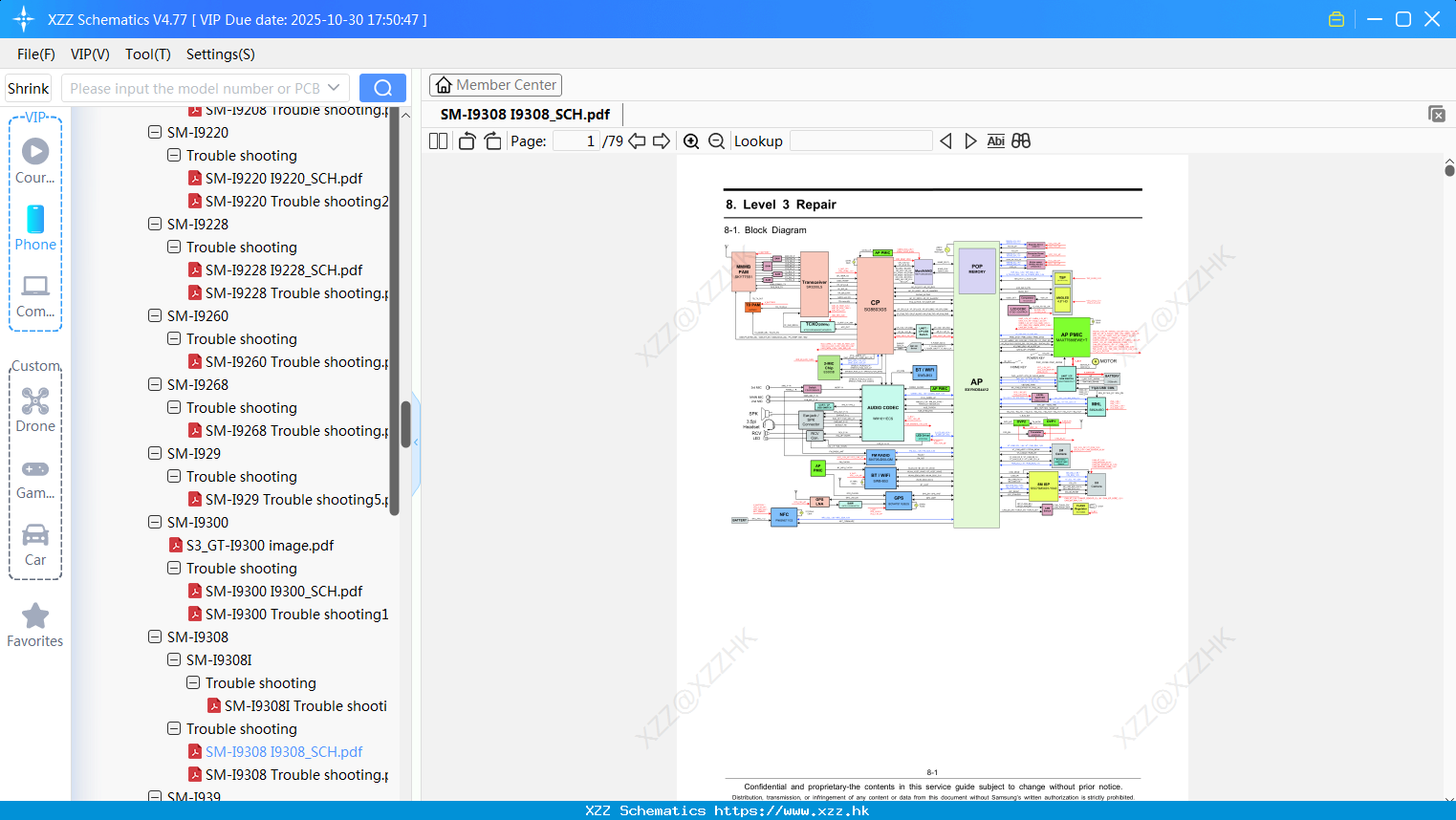Screen dimensions: 1456x820
Task: Collapse the SM-I9308I subfolder node
Action: pyautogui.click(x=174, y=659)
